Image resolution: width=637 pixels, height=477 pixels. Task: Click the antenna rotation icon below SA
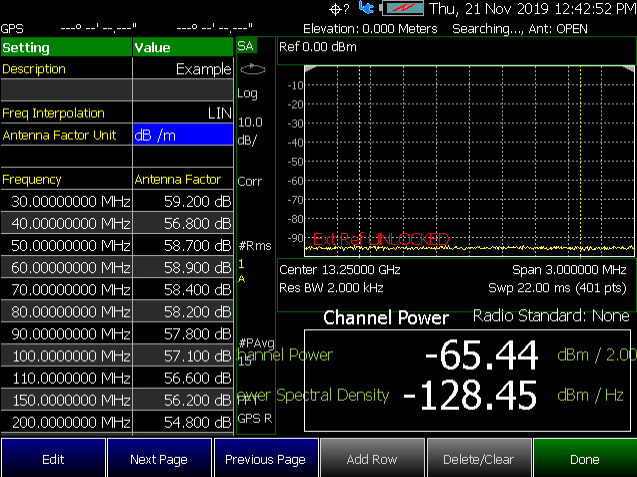pyautogui.click(x=253, y=69)
